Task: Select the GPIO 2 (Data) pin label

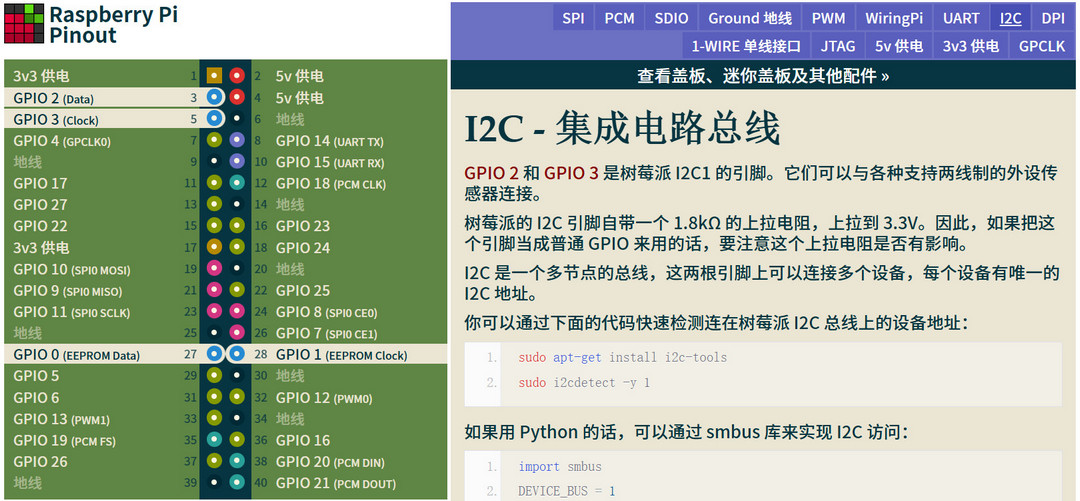Action: 53,98
